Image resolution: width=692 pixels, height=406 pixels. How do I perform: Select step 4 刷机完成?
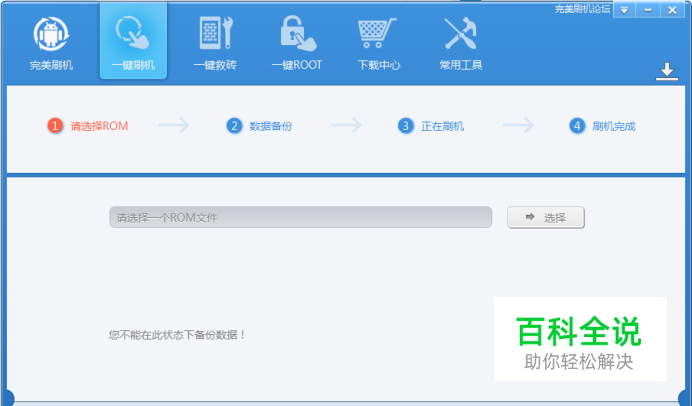pos(602,126)
